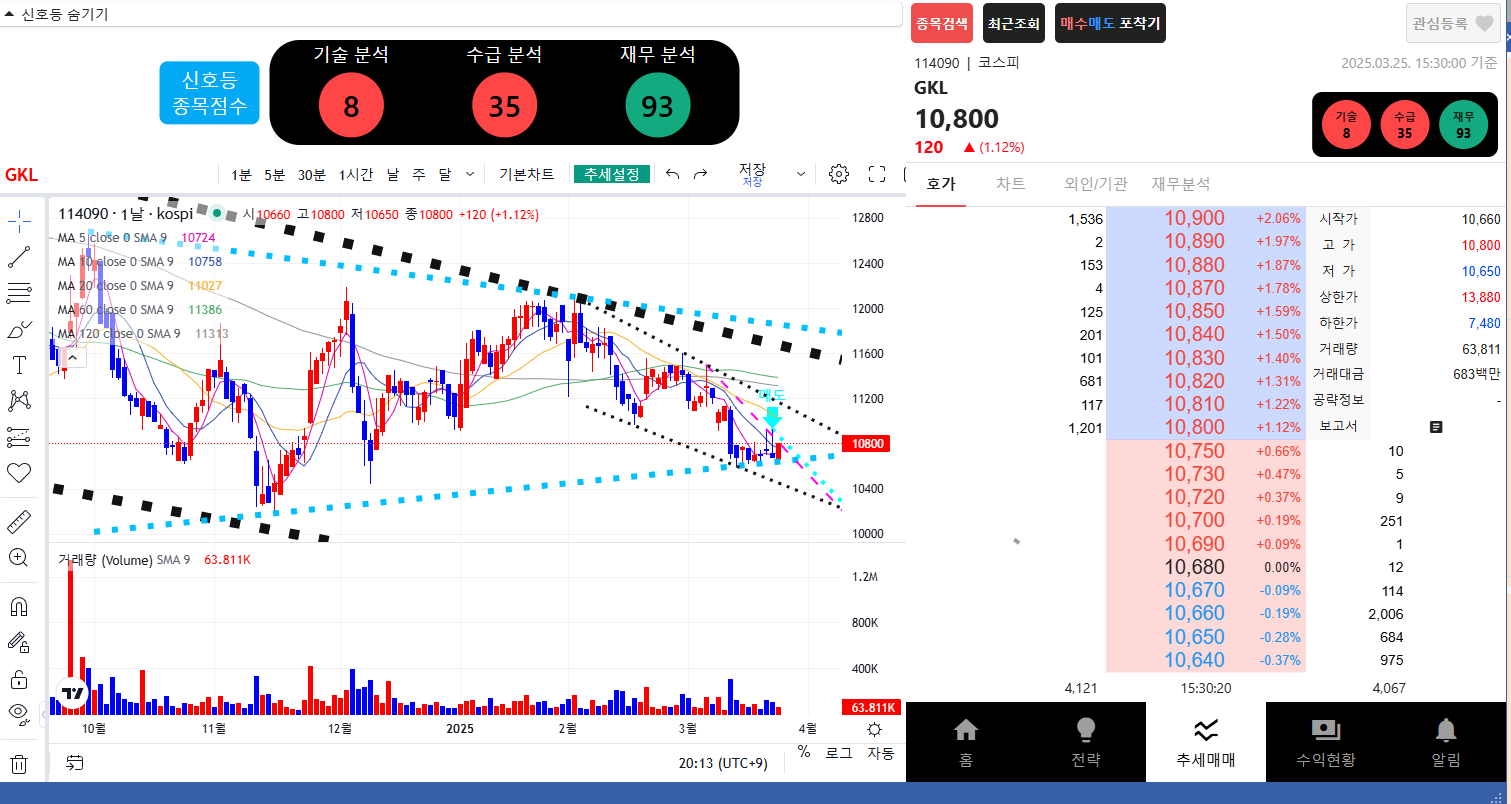Viewport: 1511px width, 804px height.
Task: Switch to the 외인/기관 tab
Action: click(1095, 184)
